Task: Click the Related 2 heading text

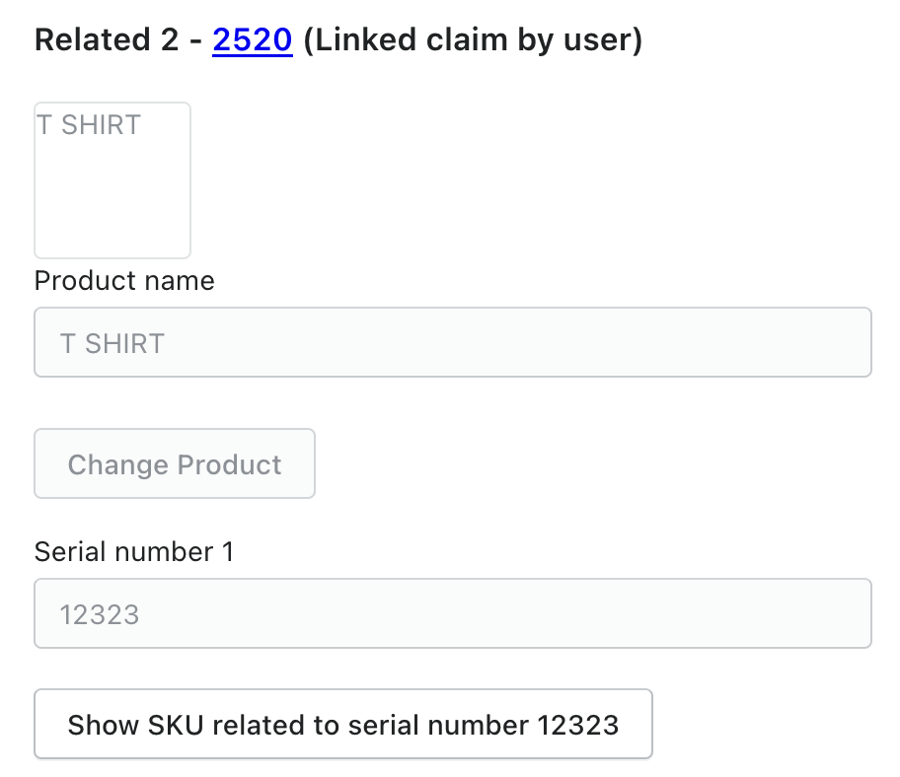Action: (106, 40)
